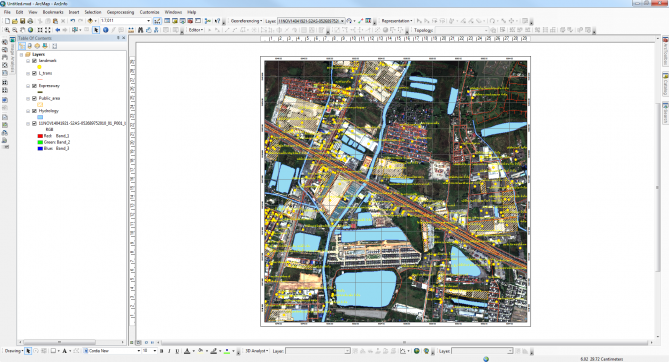Screen dimensions: 669x362
Task: Select the Zoom In tool
Action: 7,30
